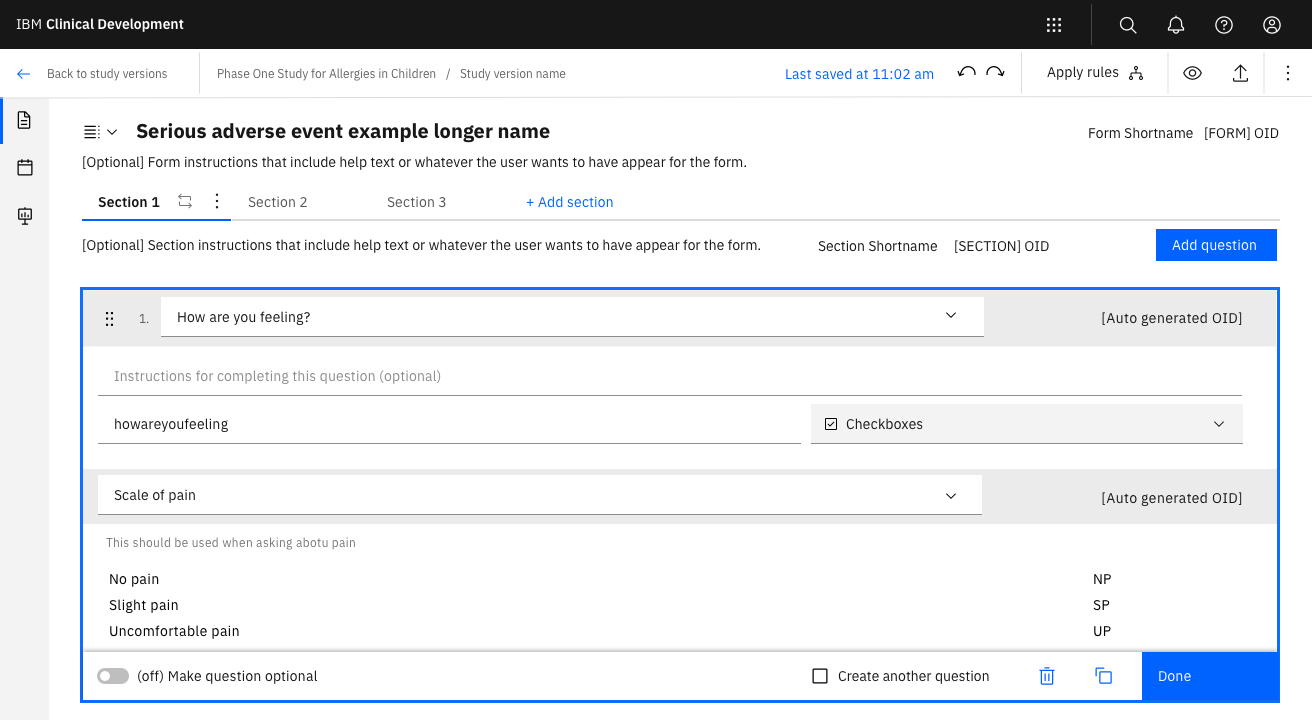Screen dimensions: 1312x720
Task: Click the export upload icon
Action: click(1240, 73)
